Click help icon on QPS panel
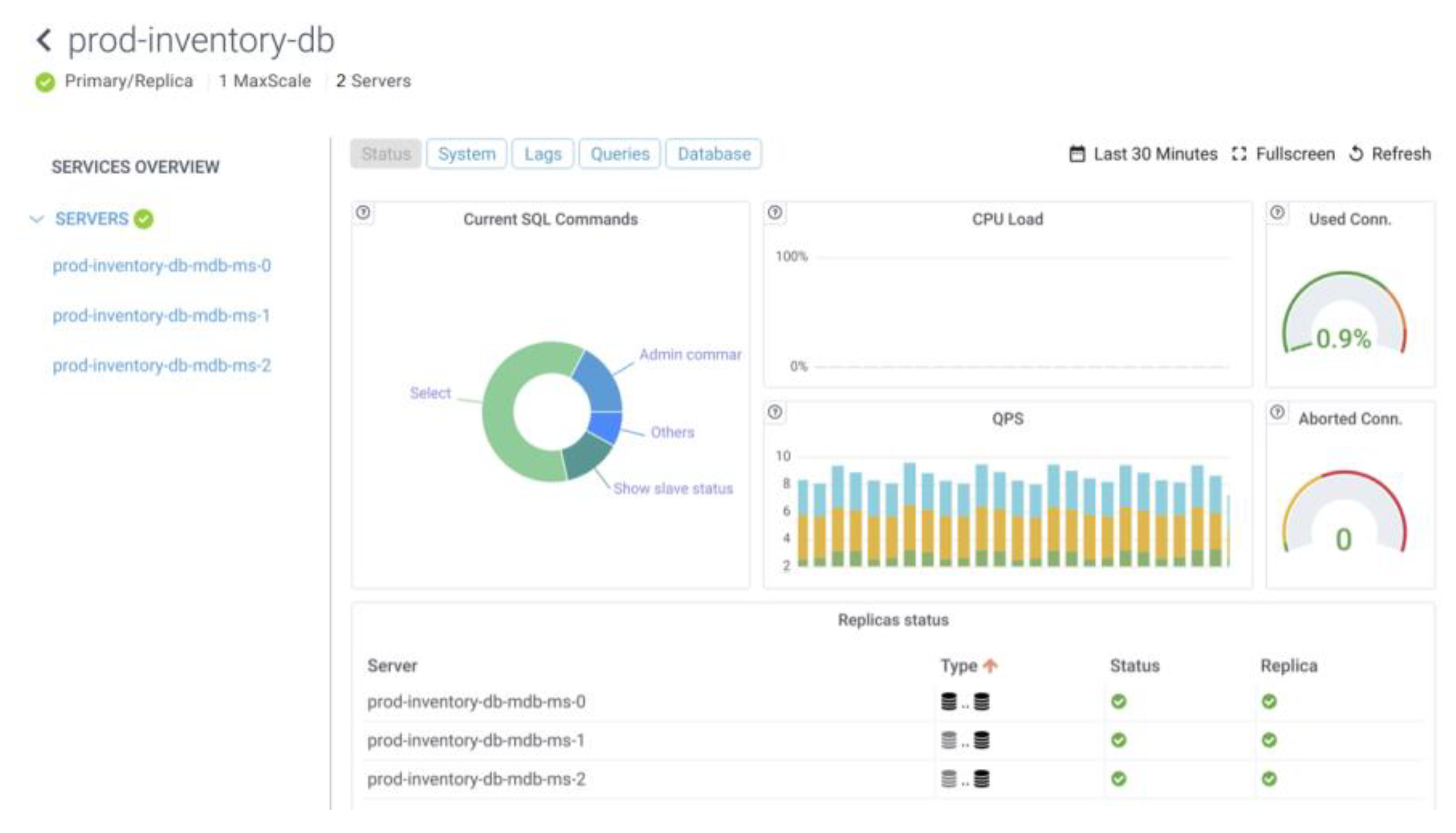The width and height of the screenshot is (1456, 833). (775, 412)
